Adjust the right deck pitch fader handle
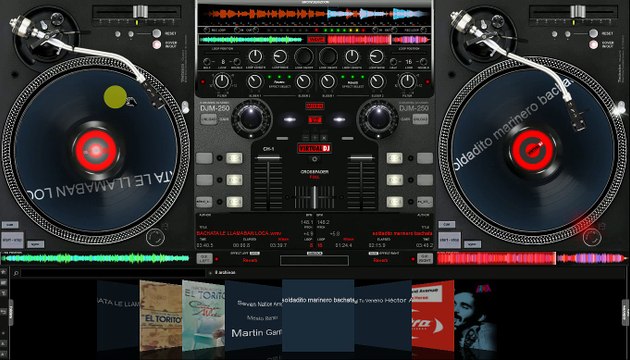The width and height of the screenshot is (630, 360). point(578,12)
